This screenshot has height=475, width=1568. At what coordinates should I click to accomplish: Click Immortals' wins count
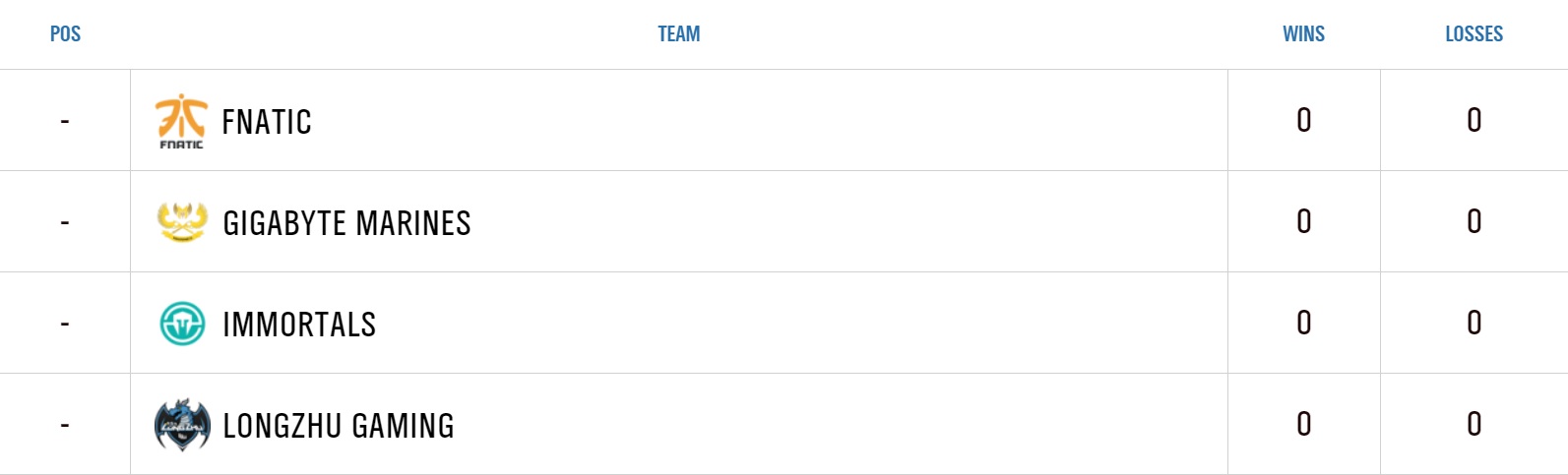tap(1303, 323)
